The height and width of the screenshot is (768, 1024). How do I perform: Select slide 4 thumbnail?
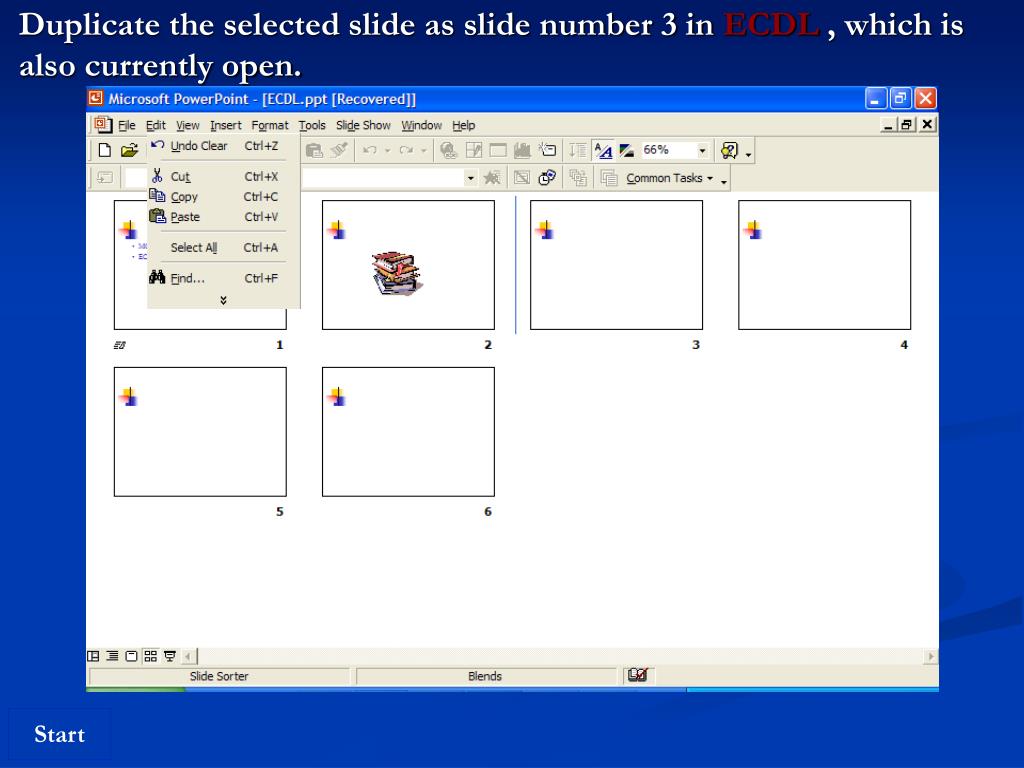(824, 264)
